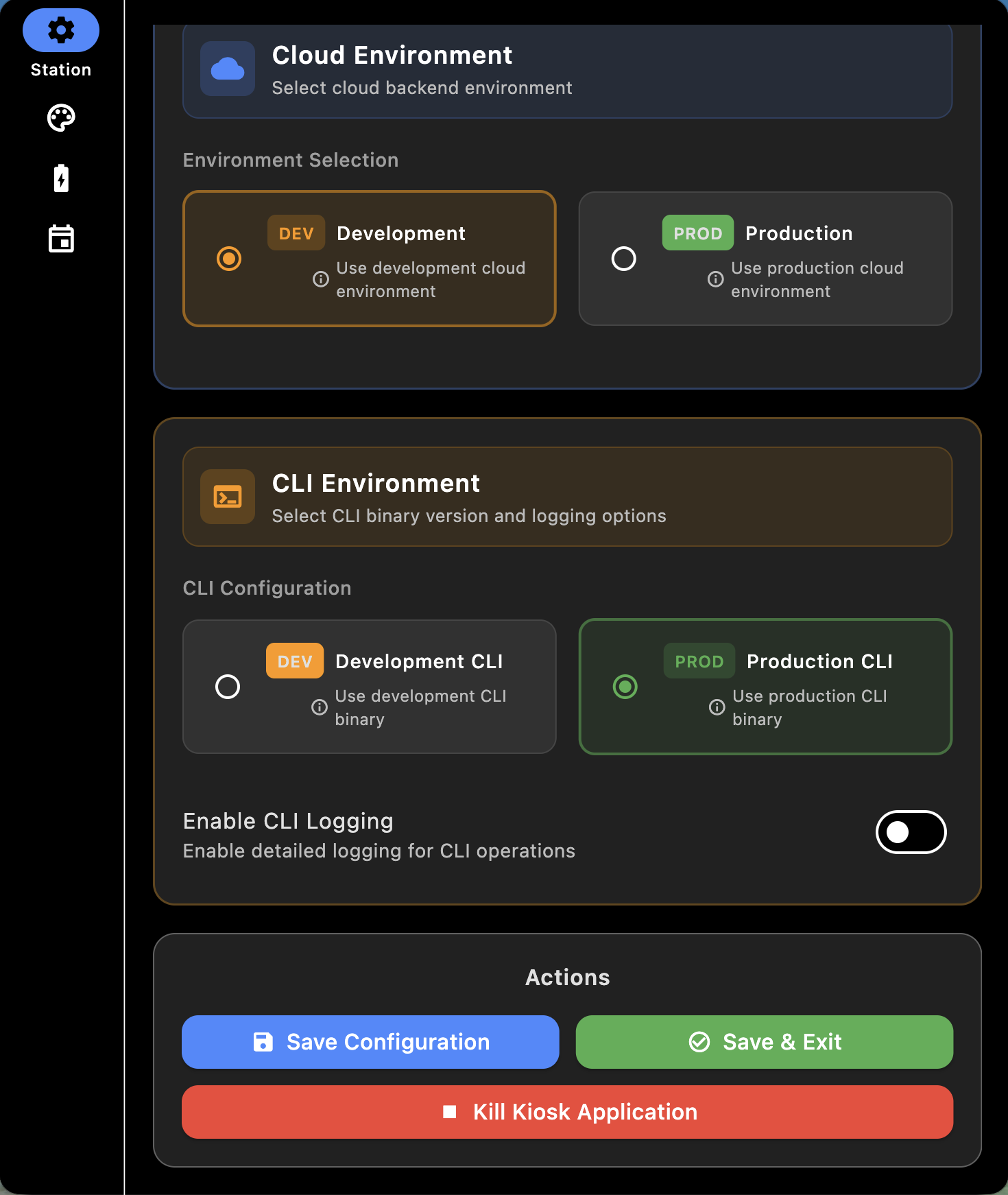Click 'Use production cloud environment' description
The image size is (1008, 1195).
[817, 279]
